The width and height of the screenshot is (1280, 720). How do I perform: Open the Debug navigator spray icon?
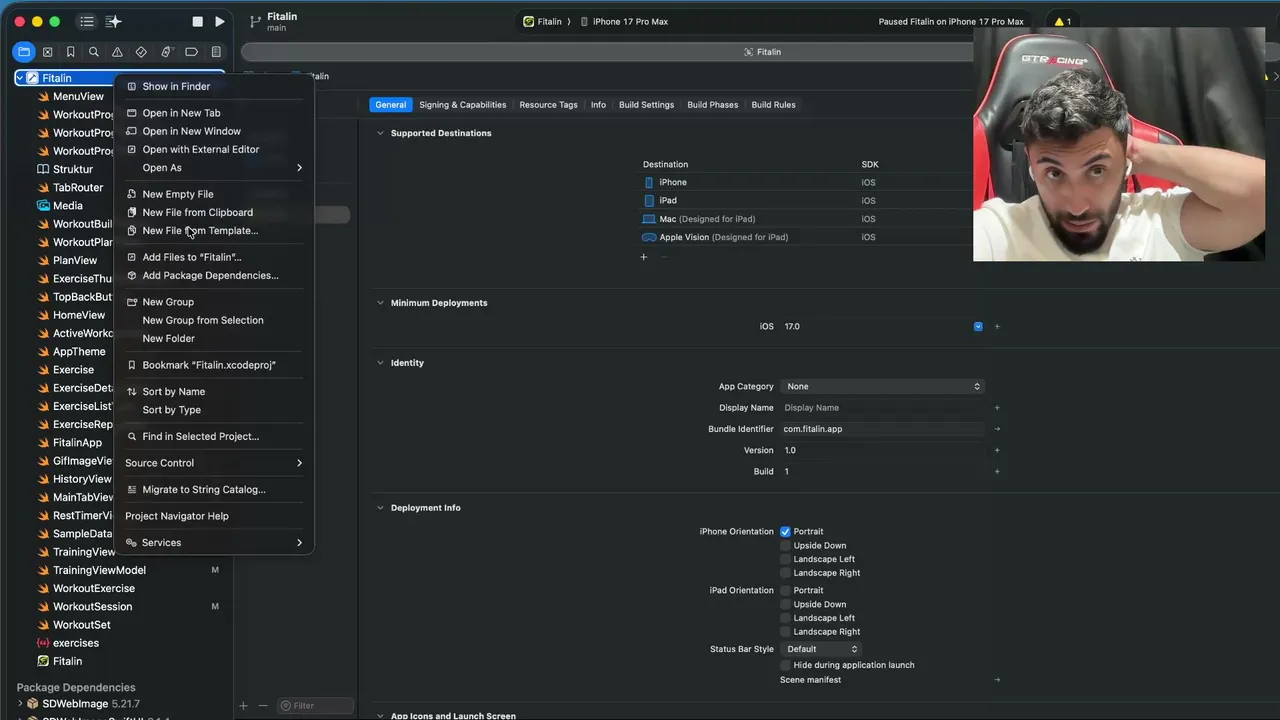166,52
